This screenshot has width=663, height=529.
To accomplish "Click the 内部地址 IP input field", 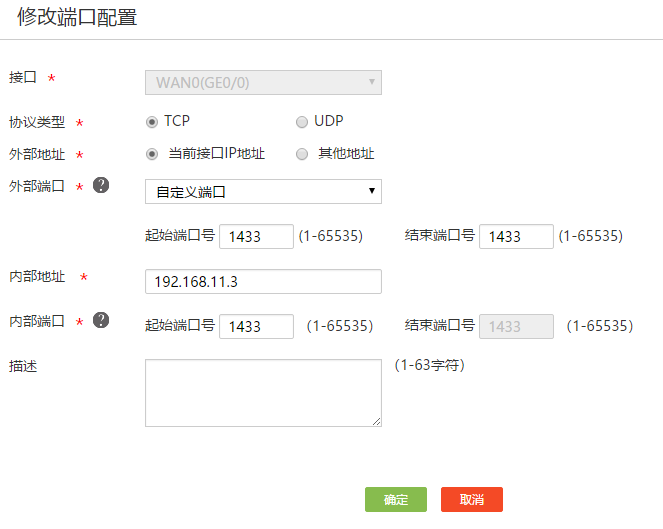I will 263,282.
